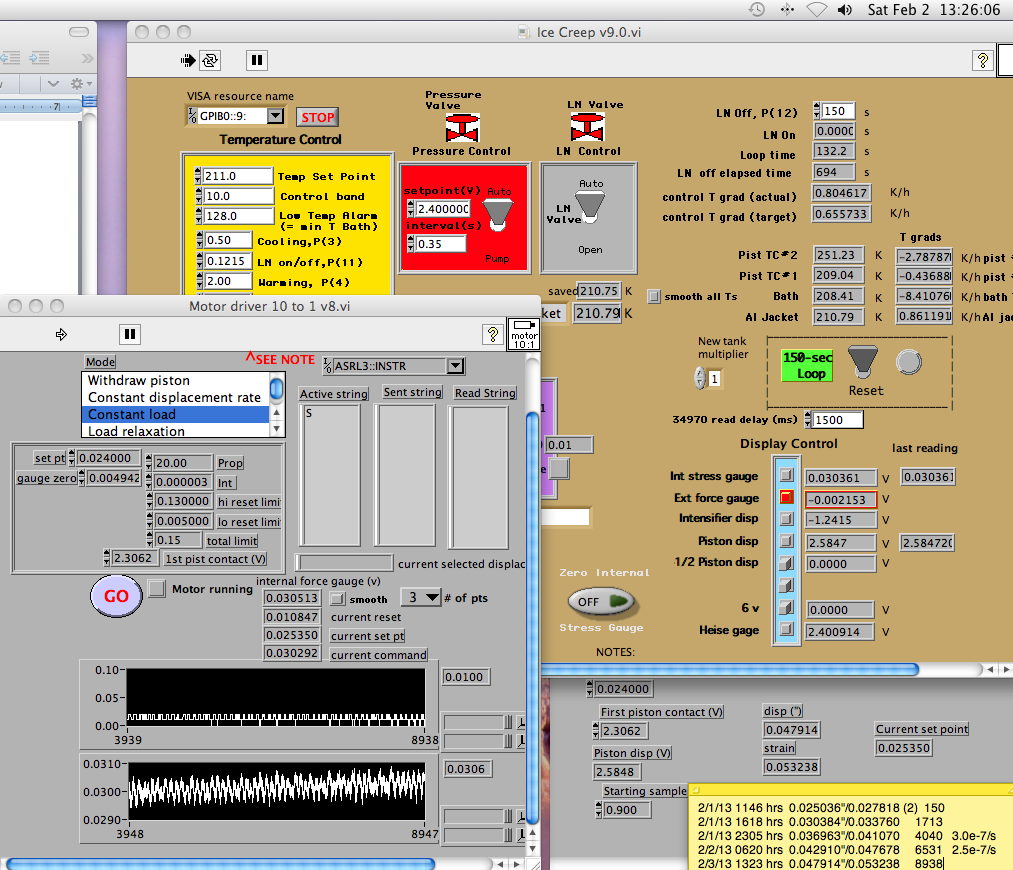
Task: Click the Run arrow in Motor driver window
Action: pyautogui.click(x=61, y=334)
